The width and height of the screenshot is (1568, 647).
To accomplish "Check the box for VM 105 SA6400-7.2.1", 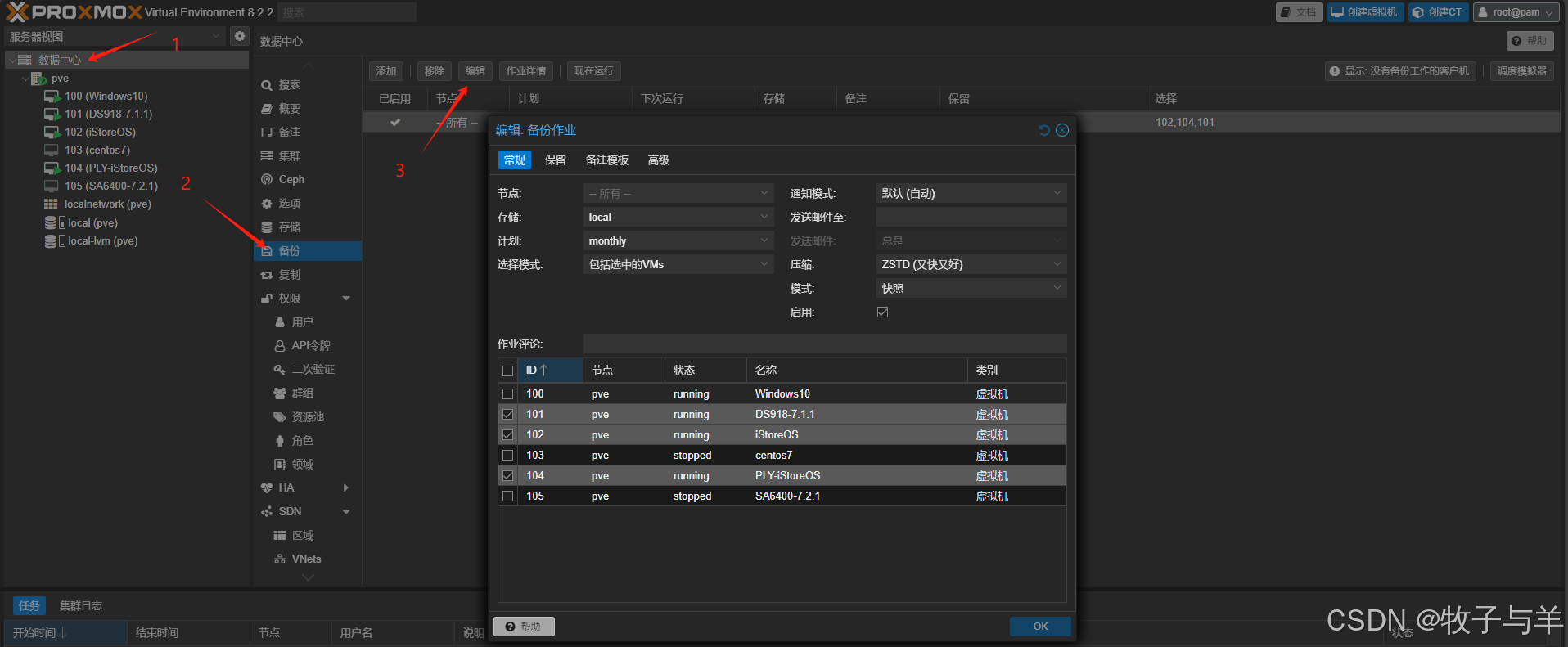I will pyautogui.click(x=507, y=496).
